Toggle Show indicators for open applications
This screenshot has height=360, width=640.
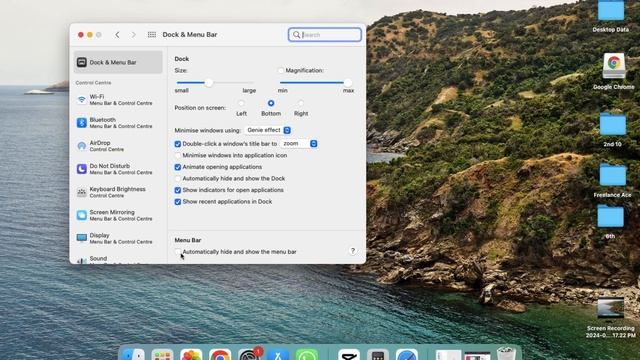click(x=178, y=190)
